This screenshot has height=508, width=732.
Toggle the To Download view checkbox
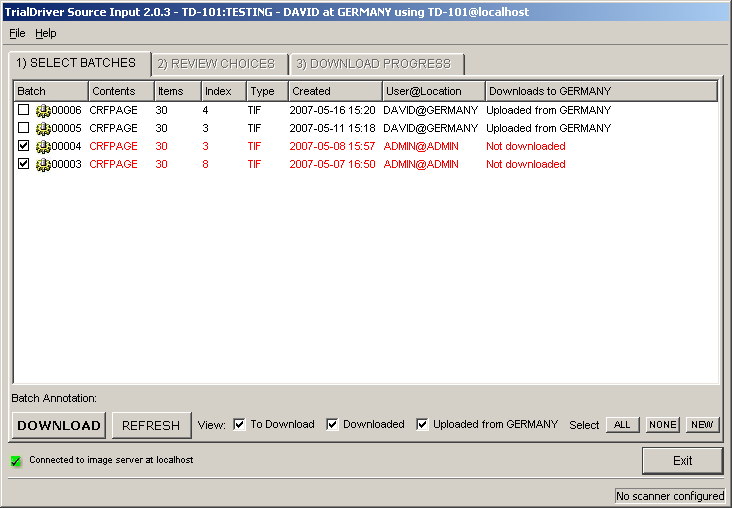(239, 425)
